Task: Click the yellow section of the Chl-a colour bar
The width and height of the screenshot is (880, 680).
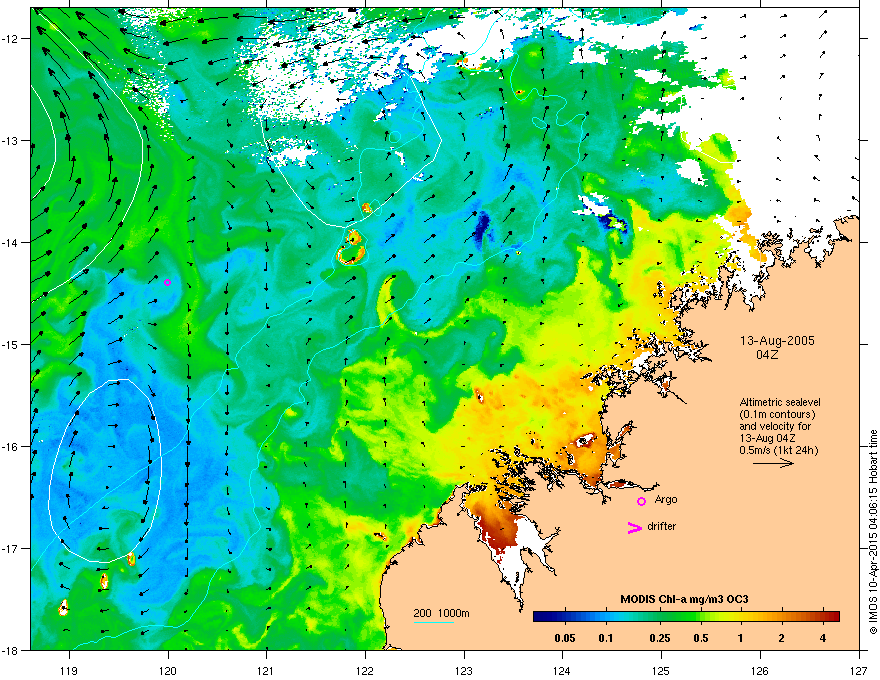Action: [x=727, y=617]
